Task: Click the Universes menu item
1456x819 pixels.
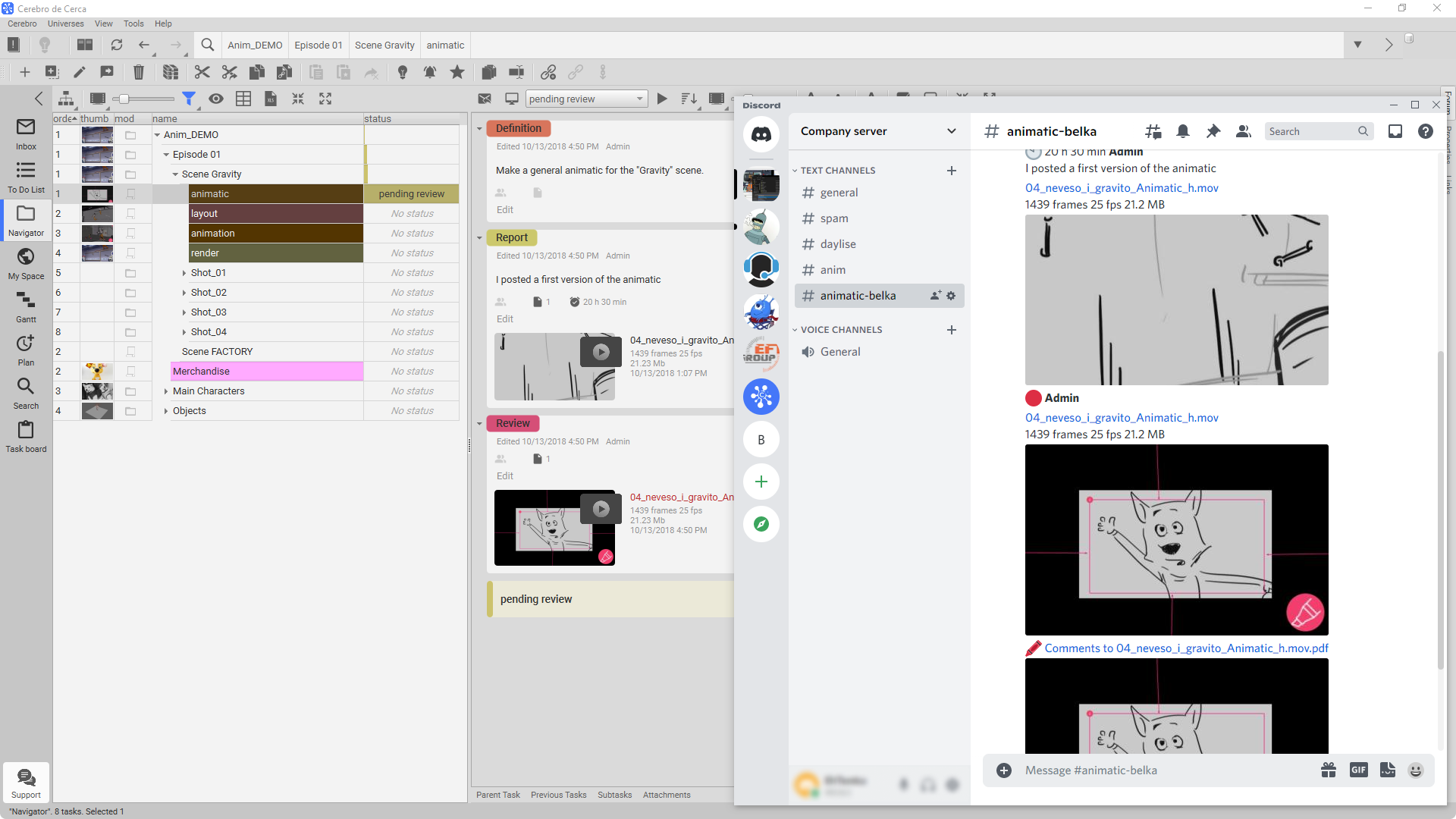Action: coord(66,23)
